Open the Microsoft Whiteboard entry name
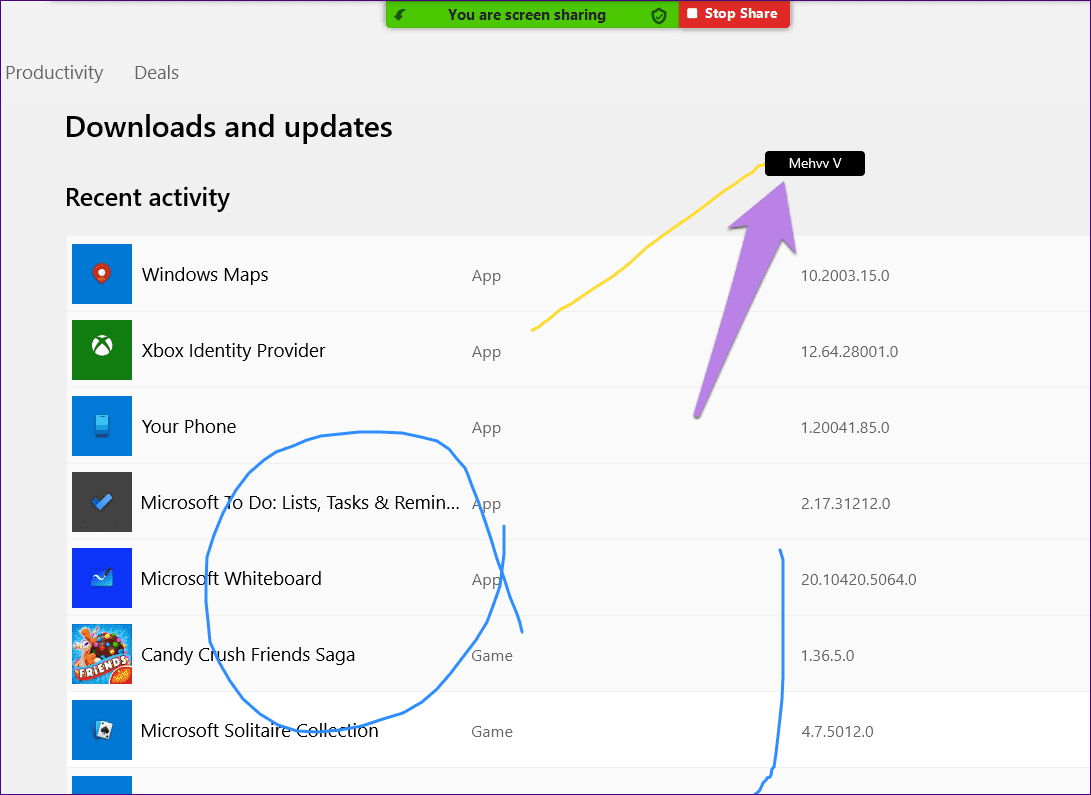Image resolution: width=1091 pixels, height=795 pixels. [231, 579]
